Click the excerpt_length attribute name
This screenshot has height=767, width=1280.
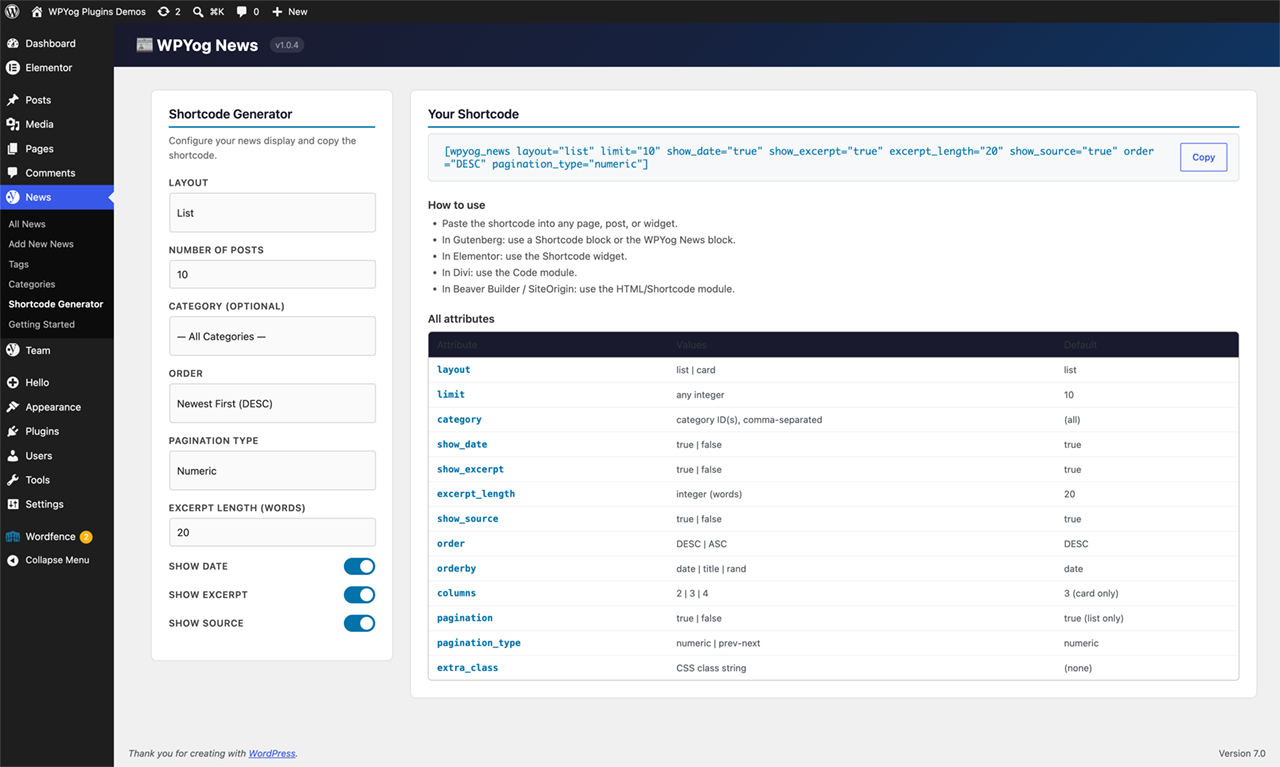tap(476, 494)
